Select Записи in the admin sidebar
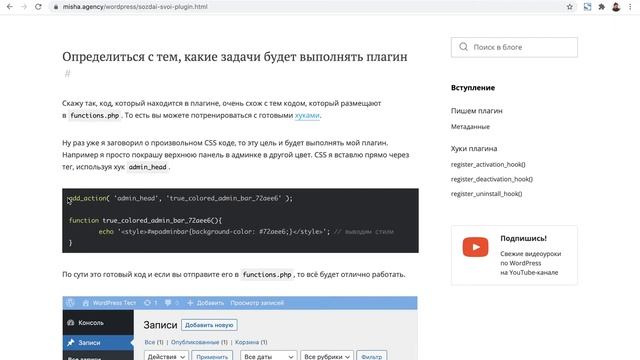This screenshot has height=360, width=640. (98, 342)
